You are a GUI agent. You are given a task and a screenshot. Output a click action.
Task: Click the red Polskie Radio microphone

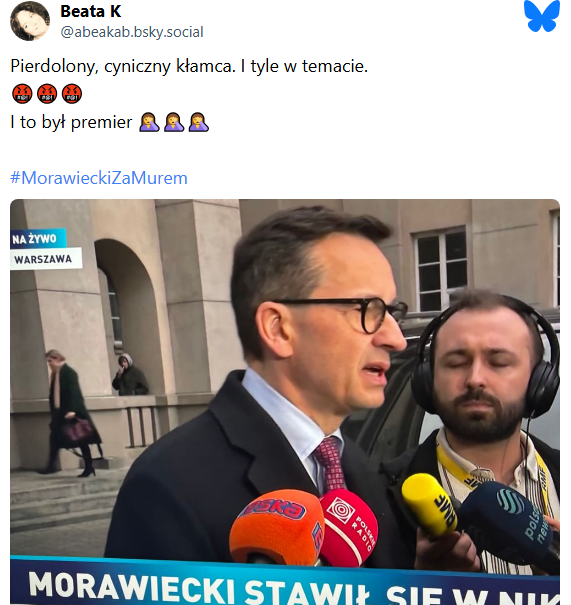click(x=348, y=527)
